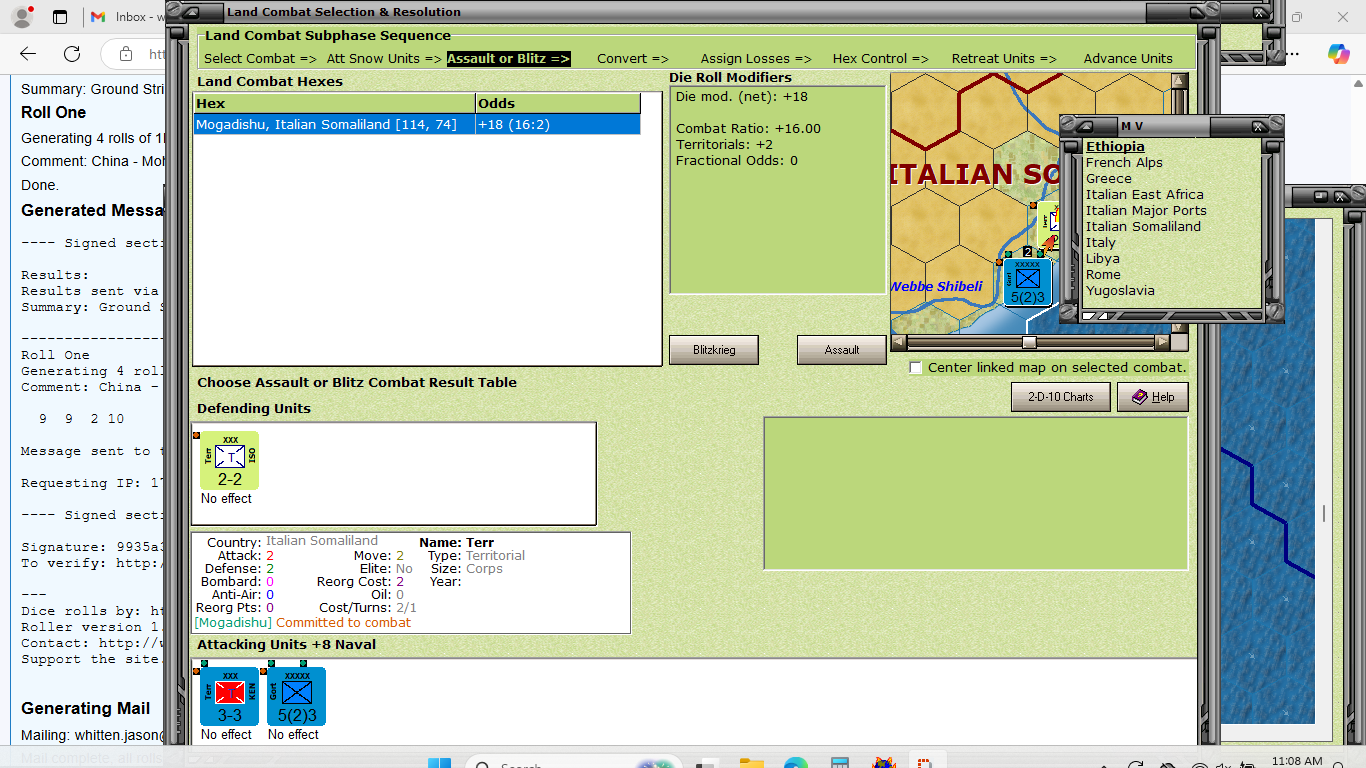Select Yugoslavia in the M V list
This screenshot has width=1366, height=768.
[x=1120, y=291]
